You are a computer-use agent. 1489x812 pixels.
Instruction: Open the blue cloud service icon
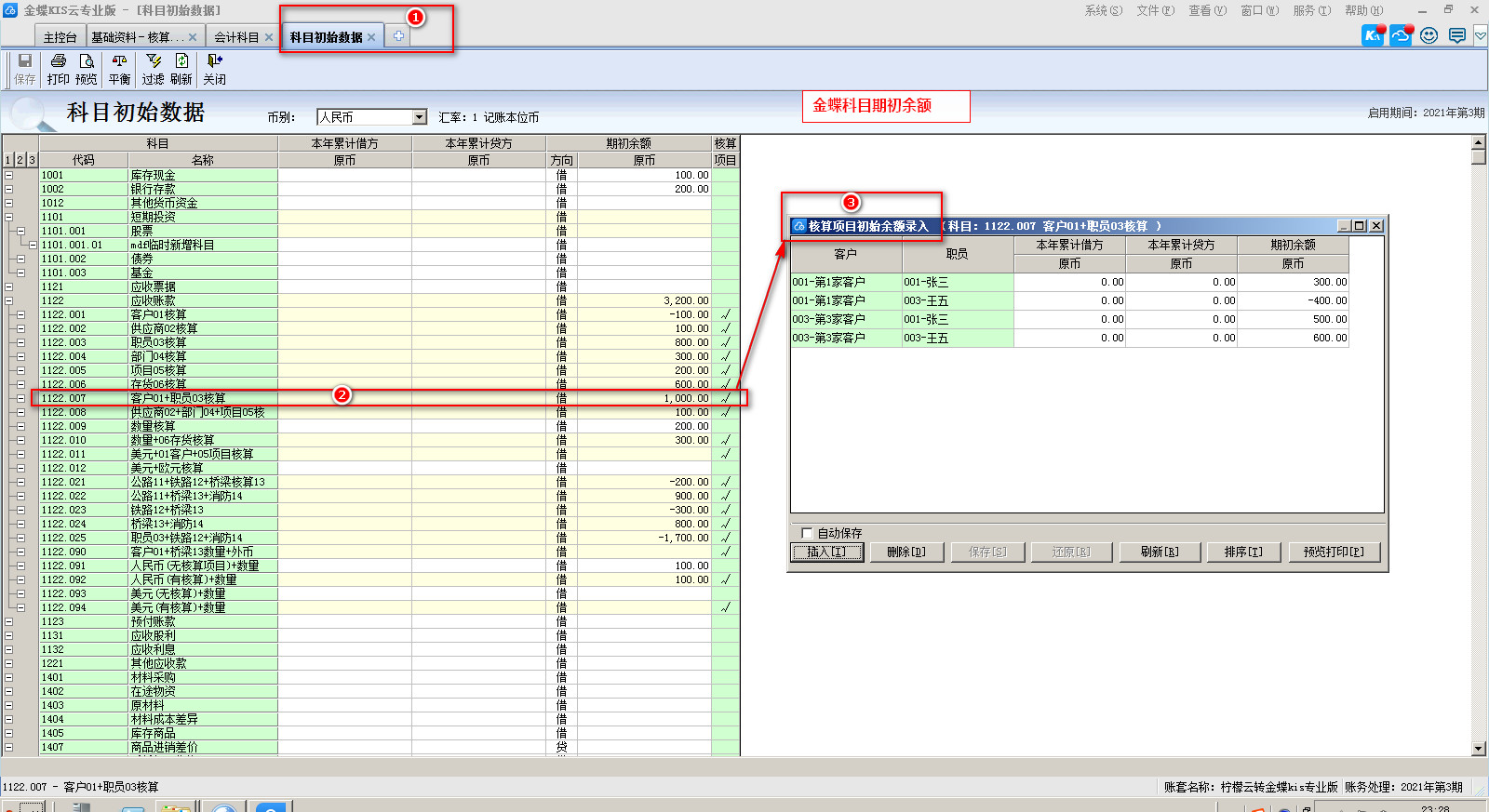(1401, 35)
